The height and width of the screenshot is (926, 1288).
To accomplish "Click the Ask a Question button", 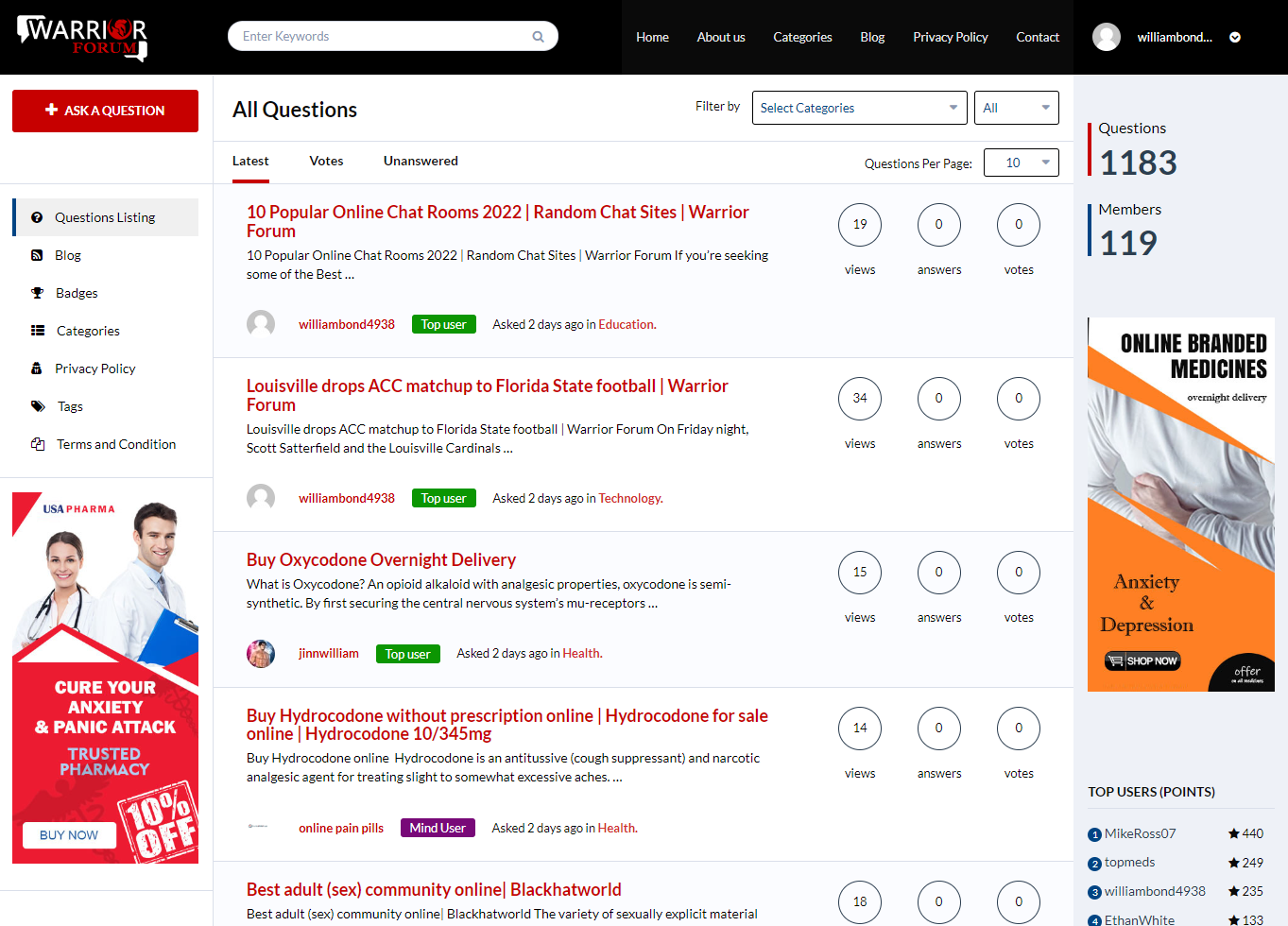I will click(105, 111).
